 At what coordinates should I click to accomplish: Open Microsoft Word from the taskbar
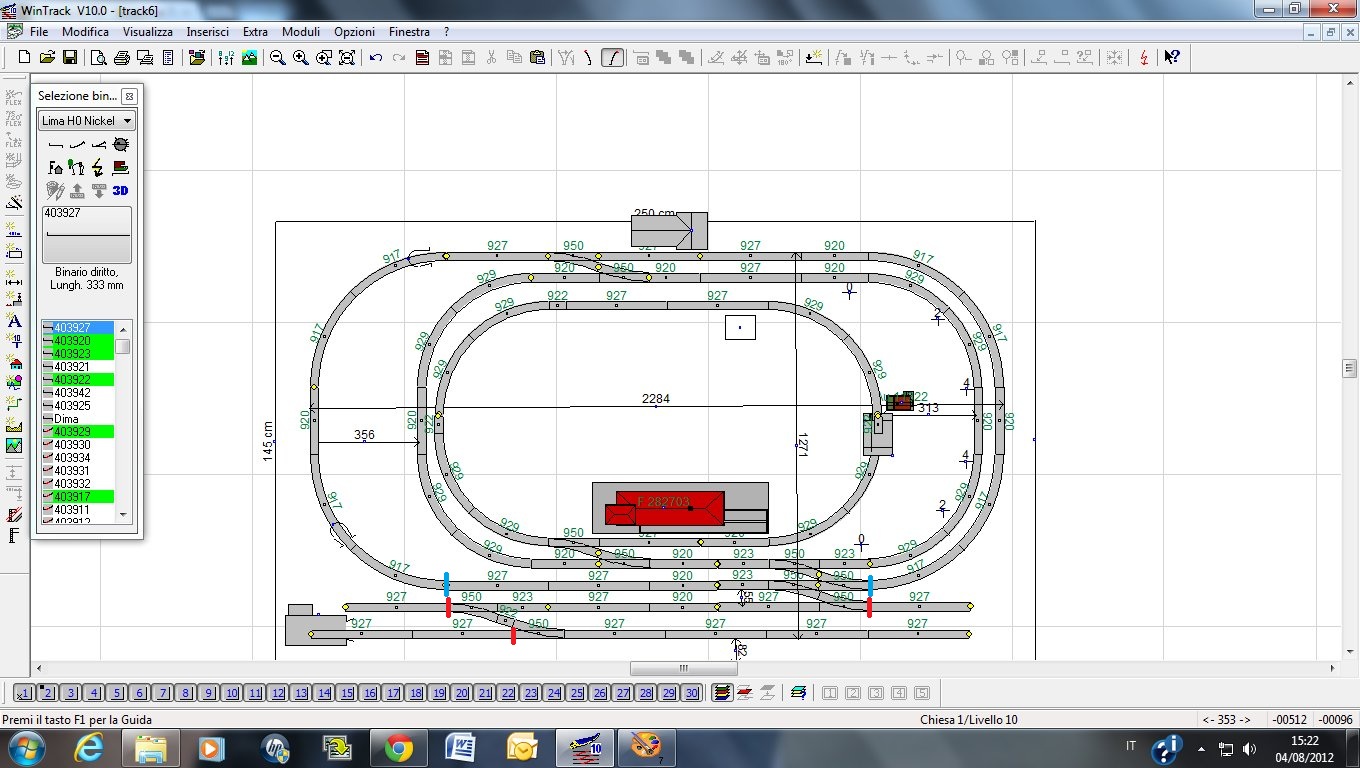tap(461, 748)
